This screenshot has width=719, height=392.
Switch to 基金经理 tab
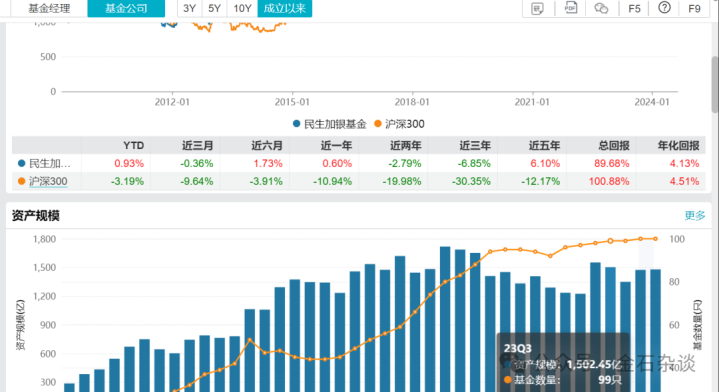[x=49, y=8]
